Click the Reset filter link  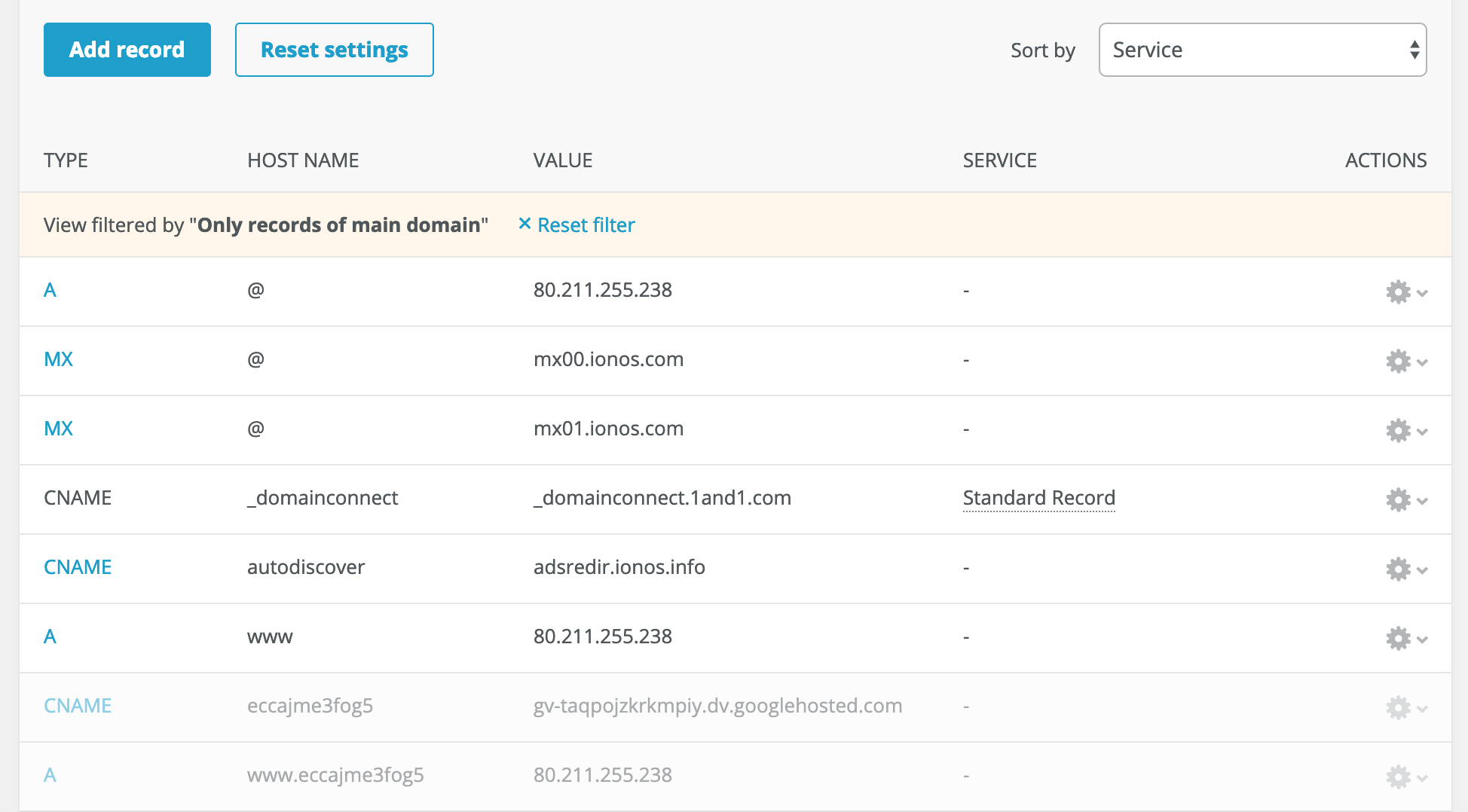click(x=586, y=225)
